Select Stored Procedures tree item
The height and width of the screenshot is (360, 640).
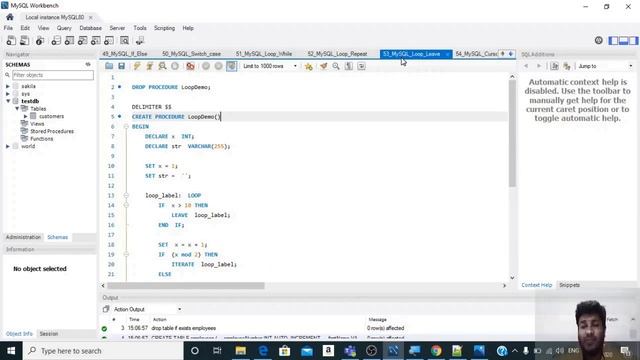[x=52, y=131]
